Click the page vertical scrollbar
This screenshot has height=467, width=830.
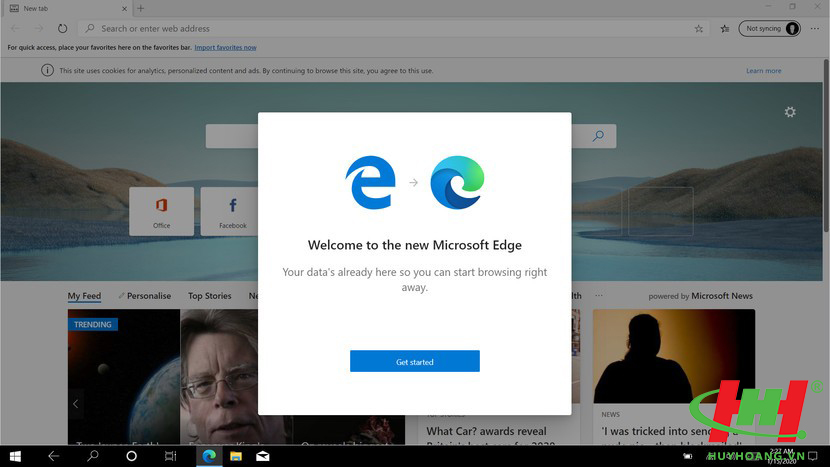[826, 146]
